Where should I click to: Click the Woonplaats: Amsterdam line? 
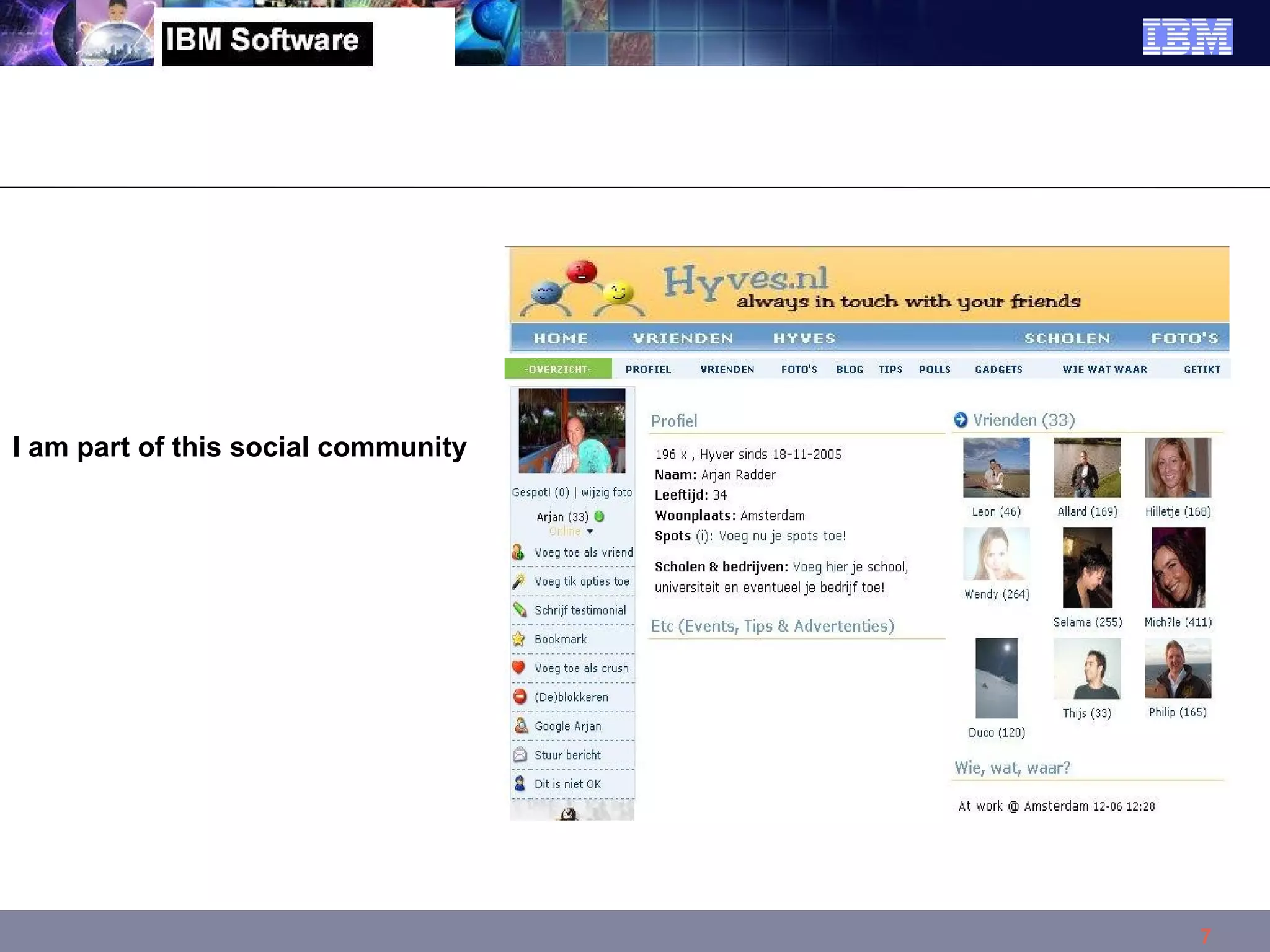click(730, 516)
